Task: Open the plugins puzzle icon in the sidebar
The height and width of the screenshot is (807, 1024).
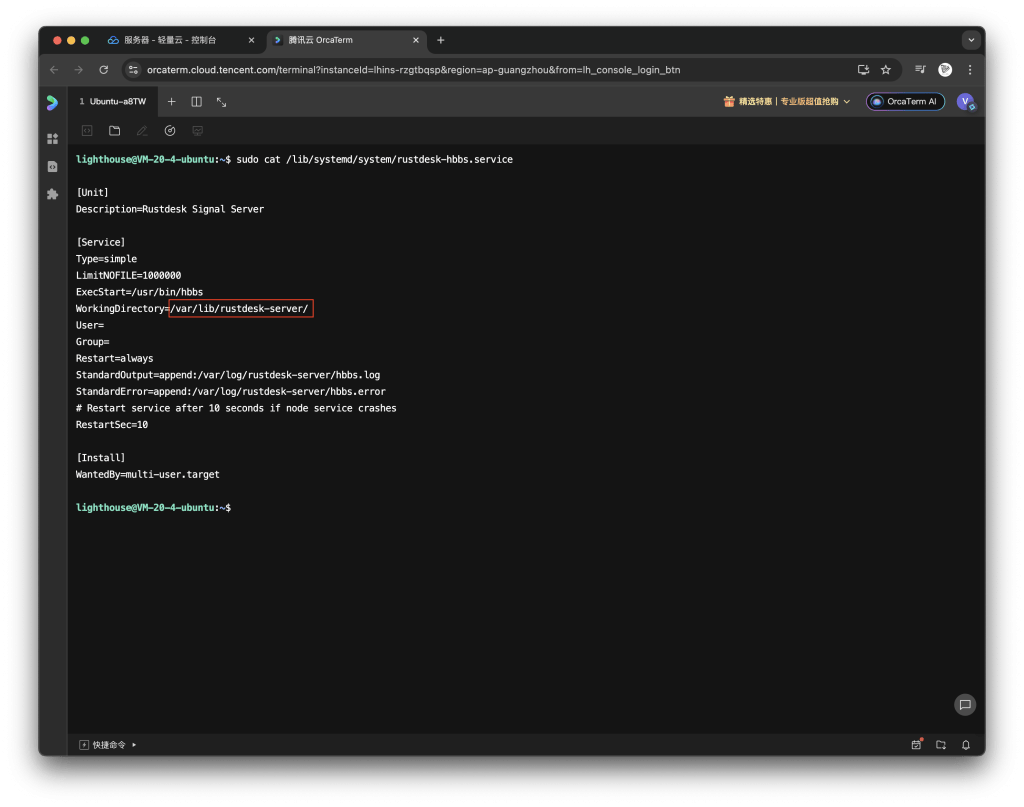Action: [53, 194]
